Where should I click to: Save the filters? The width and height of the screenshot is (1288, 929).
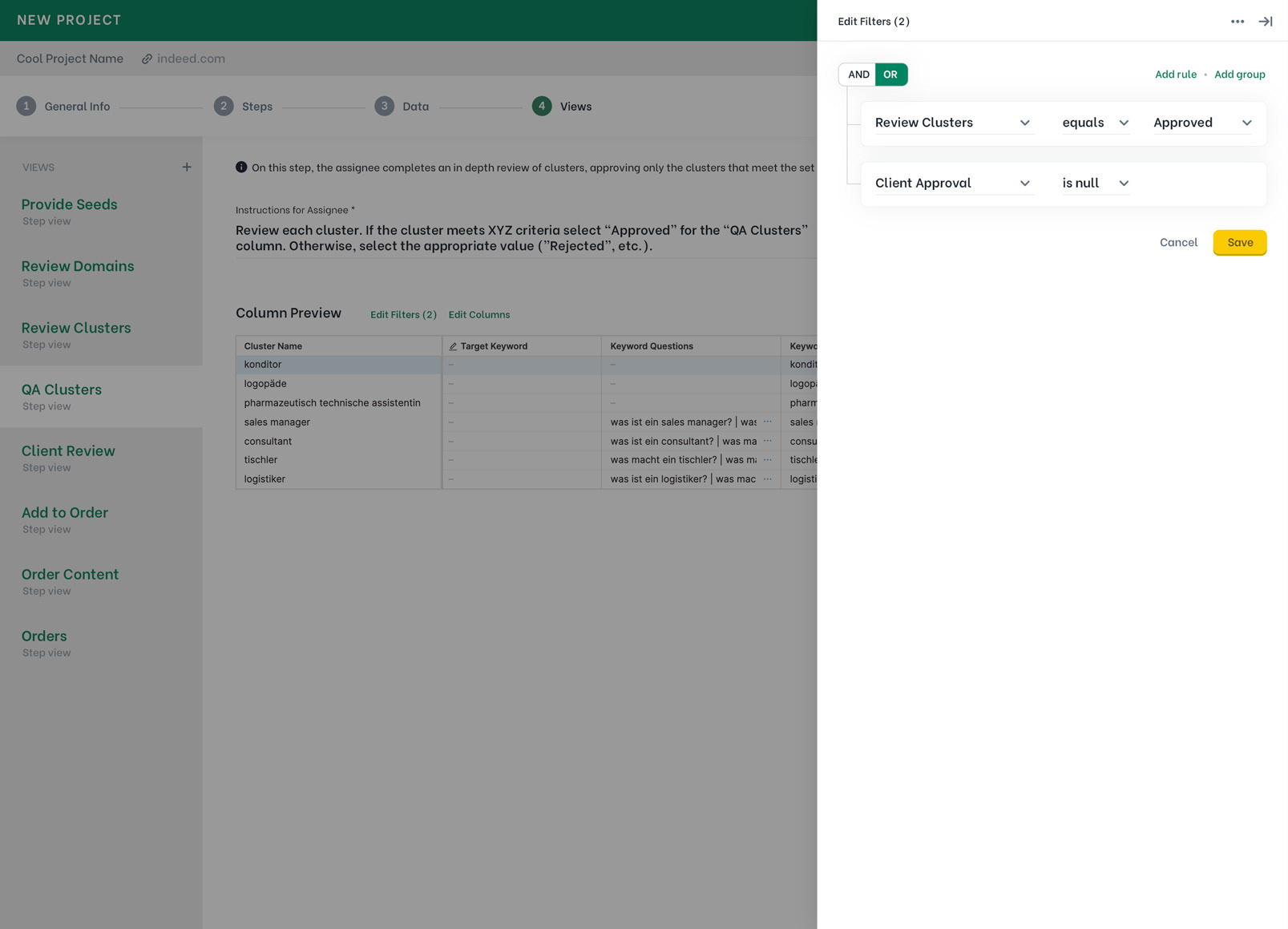1239,242
